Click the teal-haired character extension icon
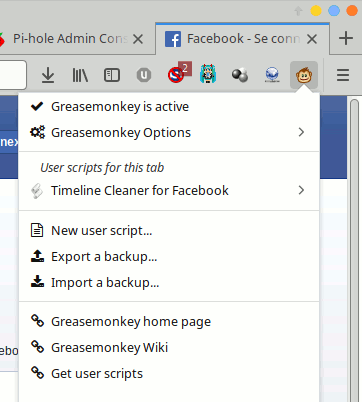 [208, 74]
